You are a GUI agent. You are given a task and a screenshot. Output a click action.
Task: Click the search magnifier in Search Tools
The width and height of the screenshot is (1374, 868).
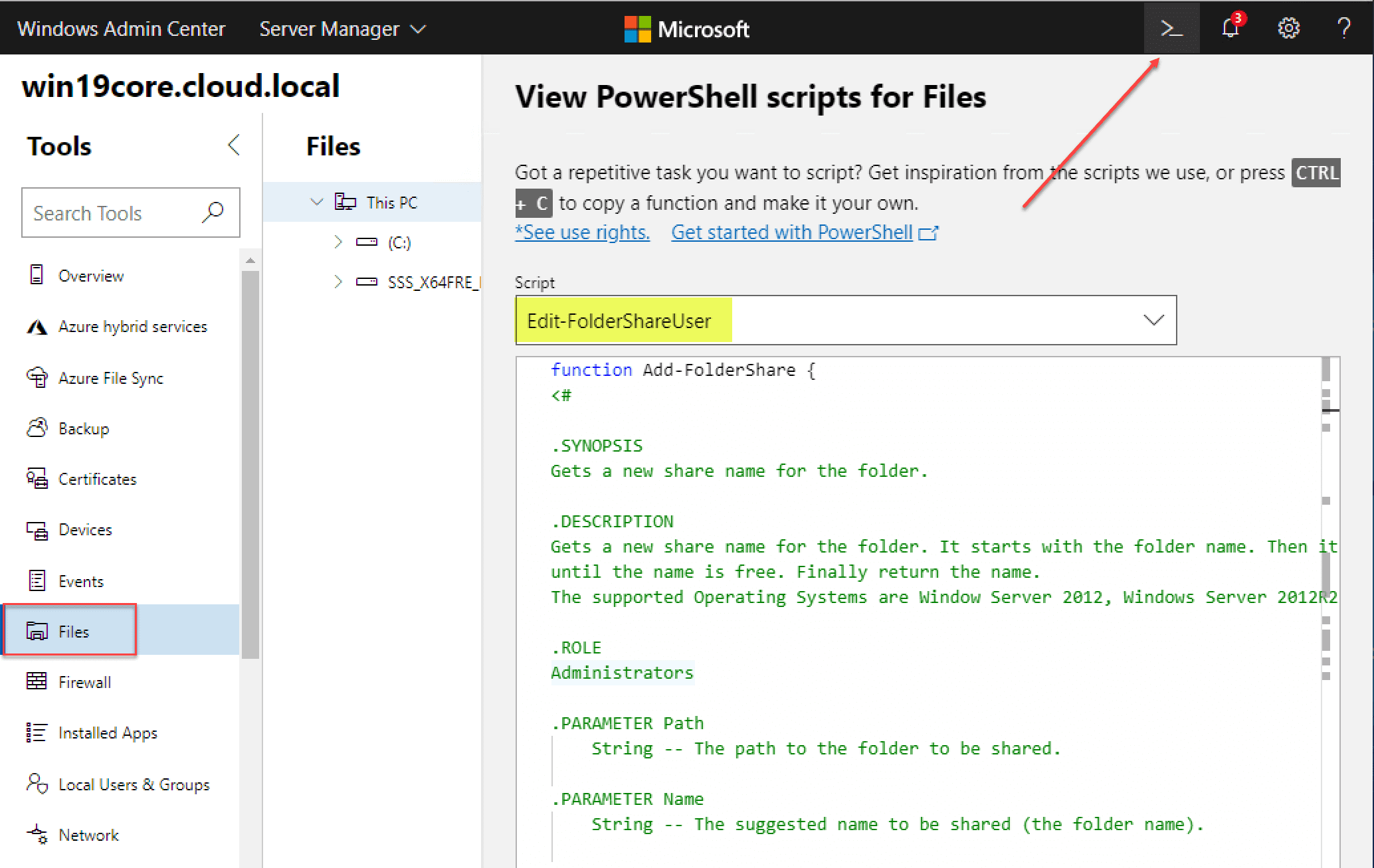pyautogui.click(x=213, y=213)
